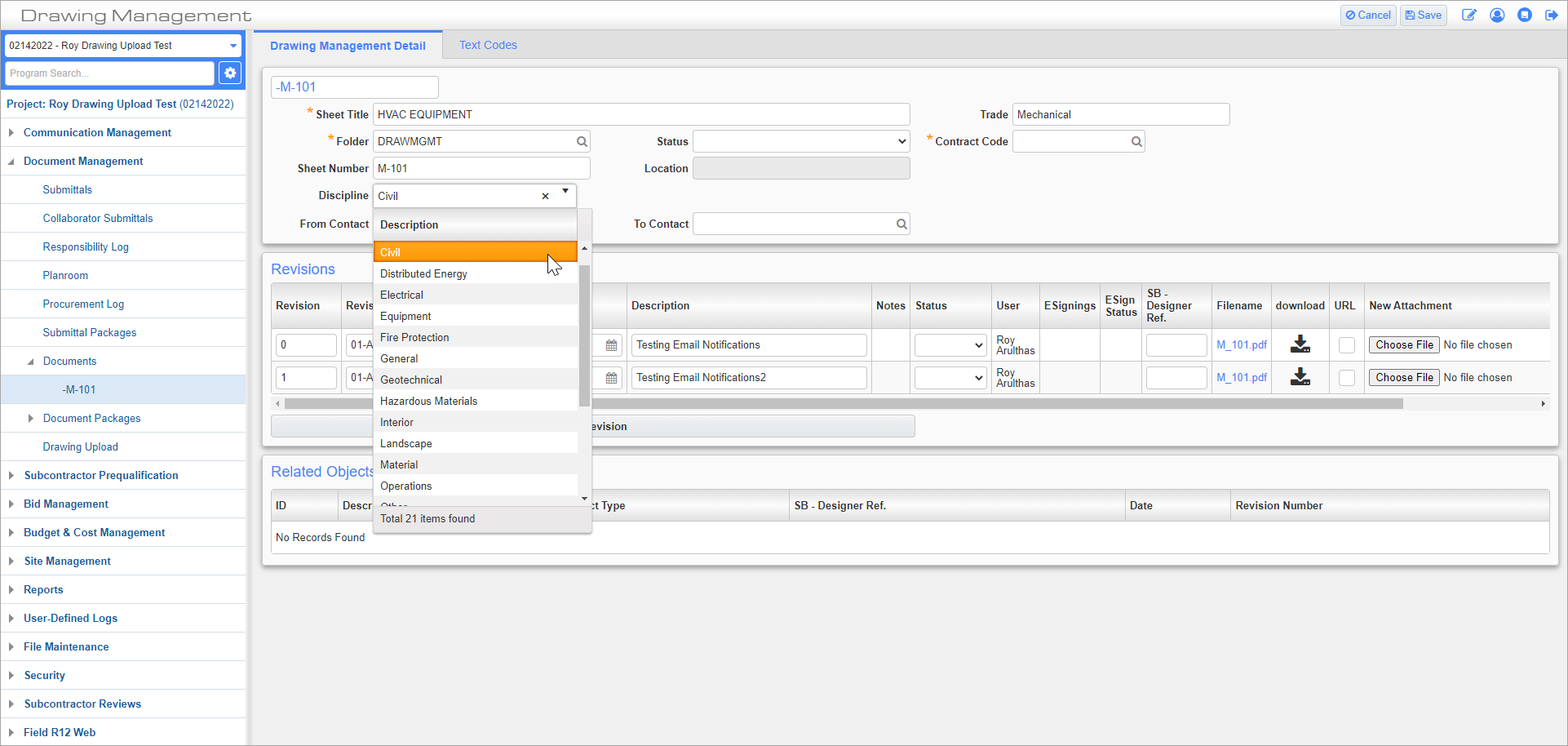The image size is (1568, 746).
Task: Toggle URL checkbox for revision 1
Action: pos(1347,378)
